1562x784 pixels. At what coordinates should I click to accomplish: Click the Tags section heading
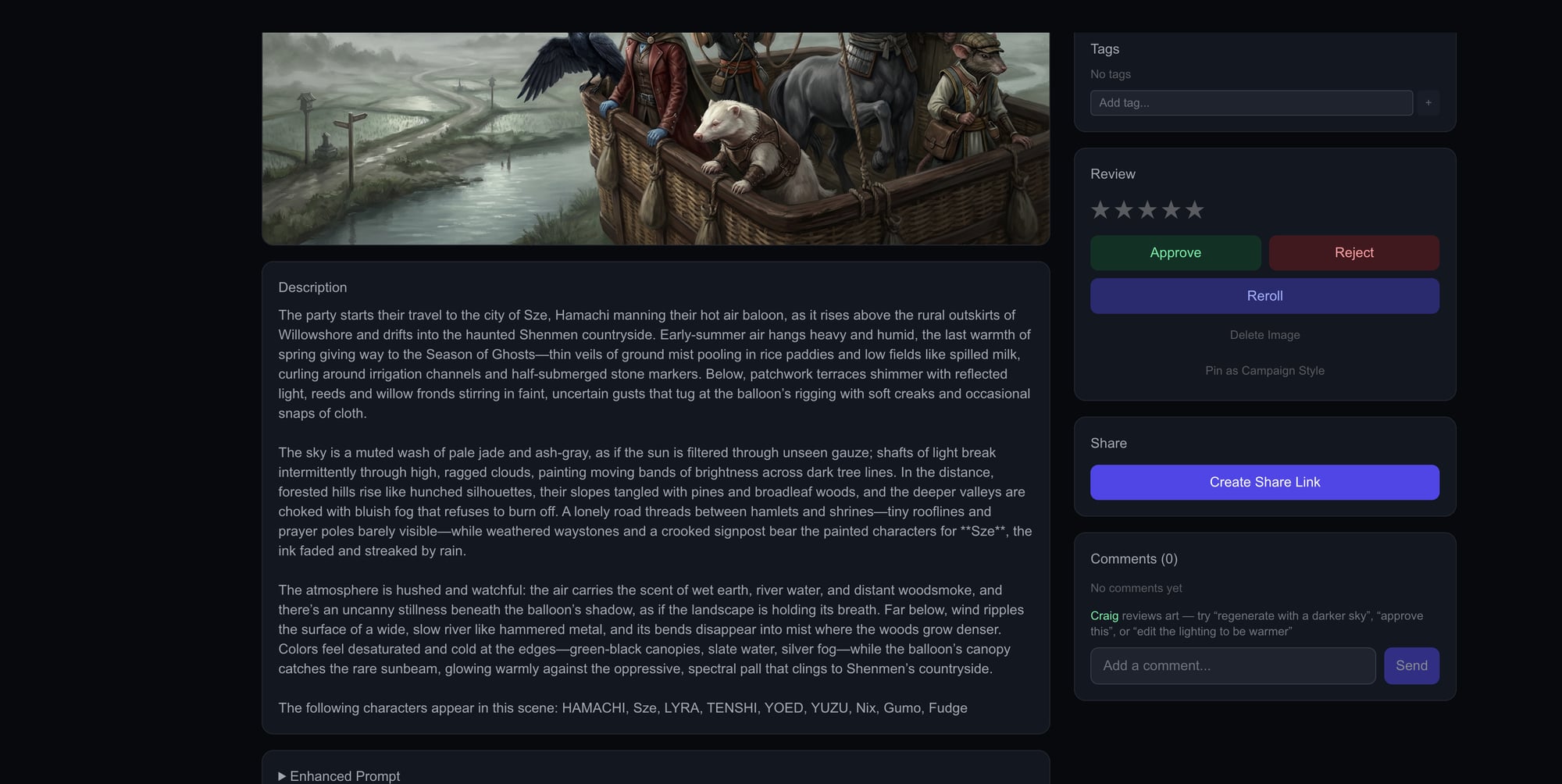[x=1105, y=48]
